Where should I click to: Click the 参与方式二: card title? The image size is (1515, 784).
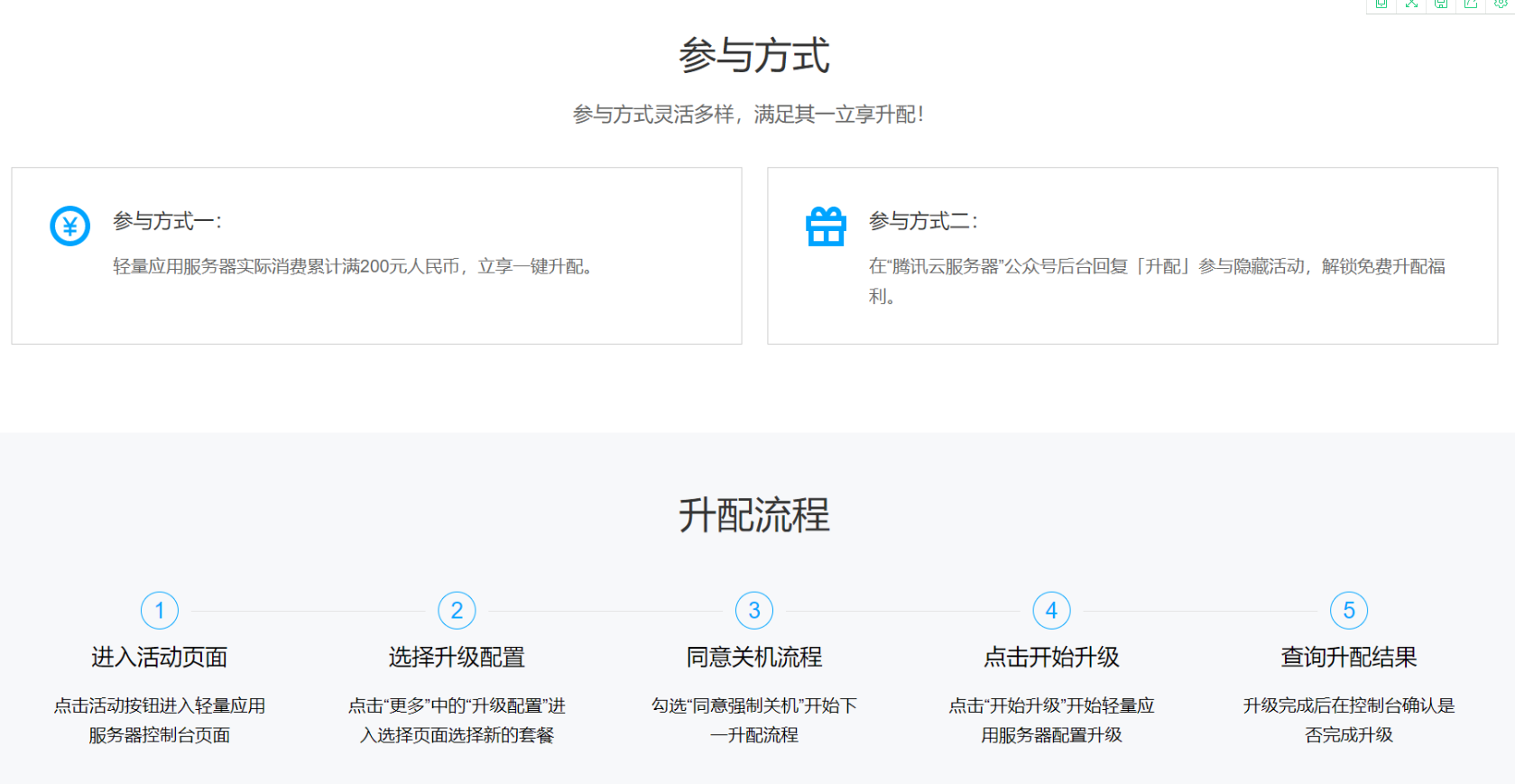[924, 221]
